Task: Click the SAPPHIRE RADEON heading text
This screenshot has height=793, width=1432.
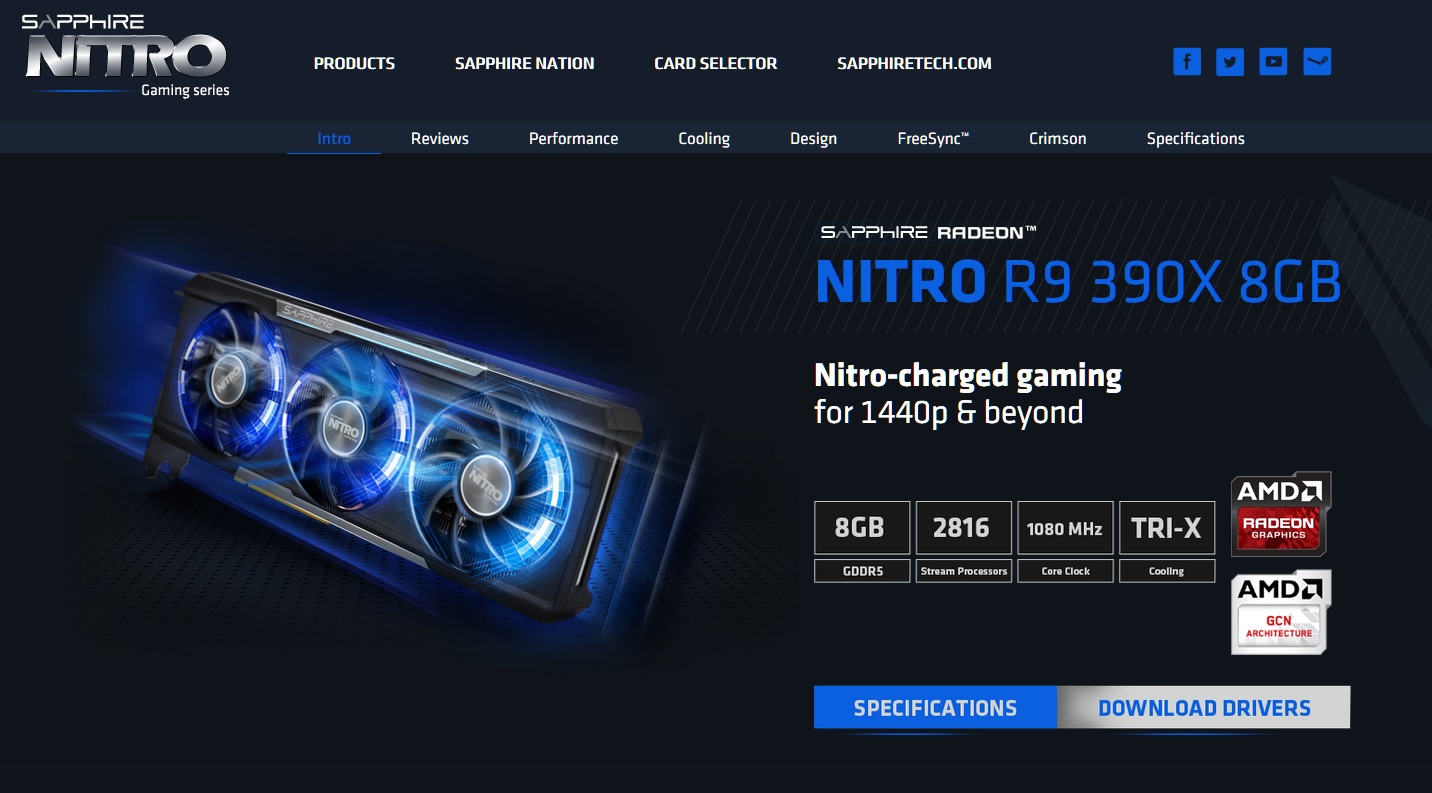Action: click(x=928, y=232)
